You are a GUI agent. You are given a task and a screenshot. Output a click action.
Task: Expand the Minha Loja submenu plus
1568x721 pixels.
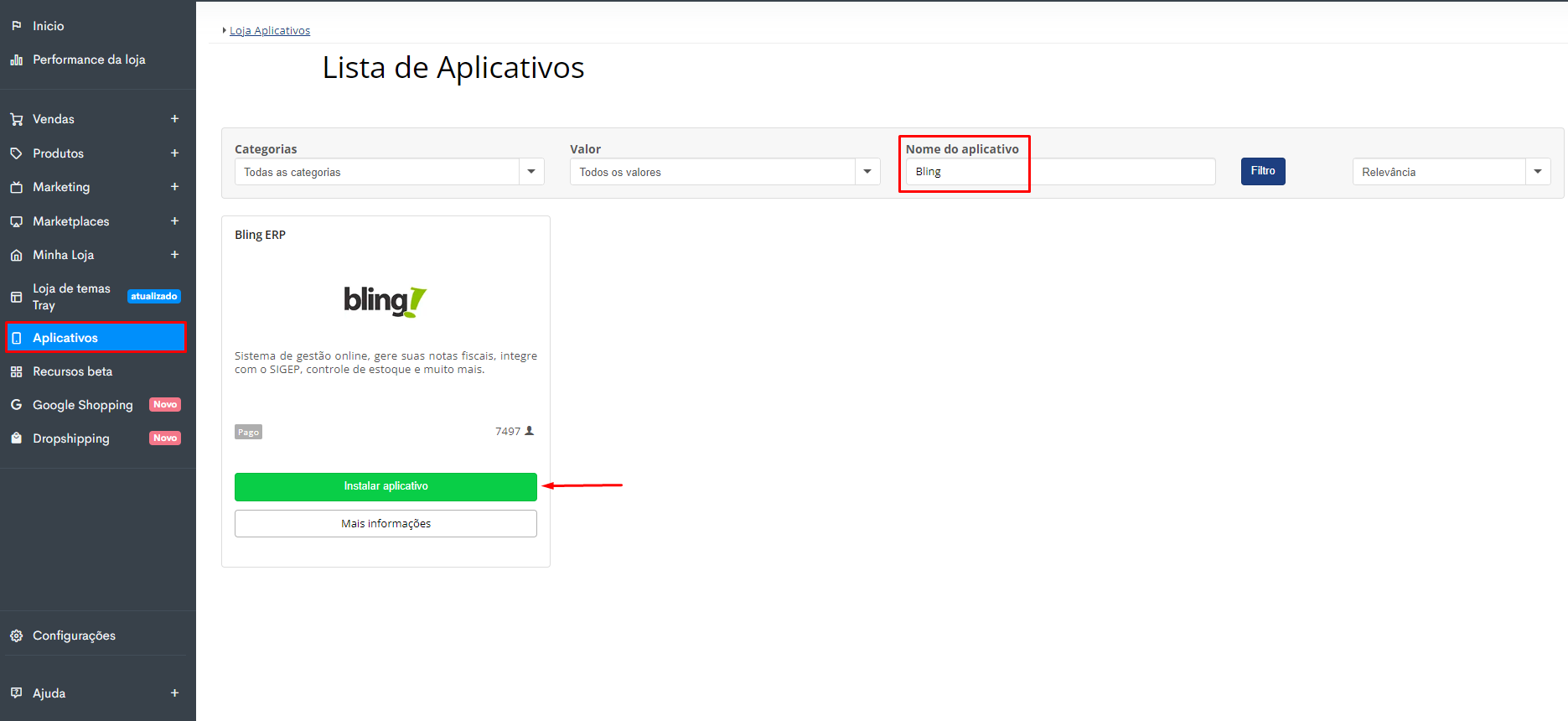pos(174,255)
